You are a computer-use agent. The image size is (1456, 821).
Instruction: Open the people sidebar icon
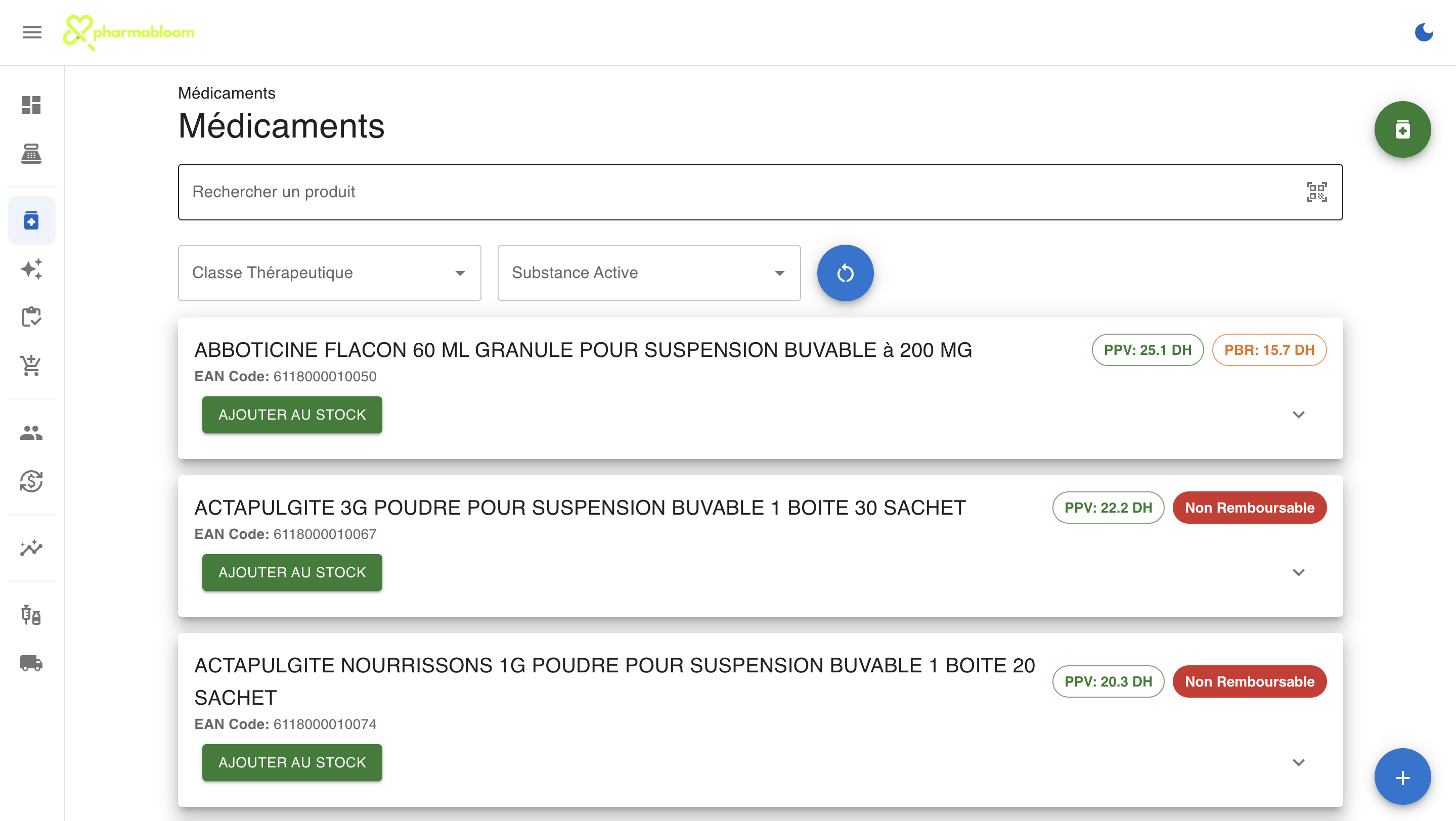coord(32,433)
